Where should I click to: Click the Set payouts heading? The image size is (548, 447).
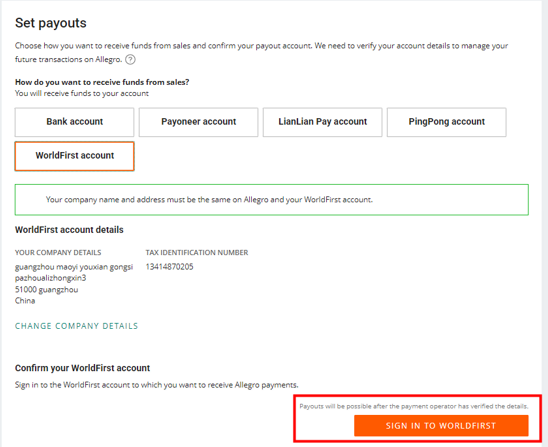click(x=51, y=23)
